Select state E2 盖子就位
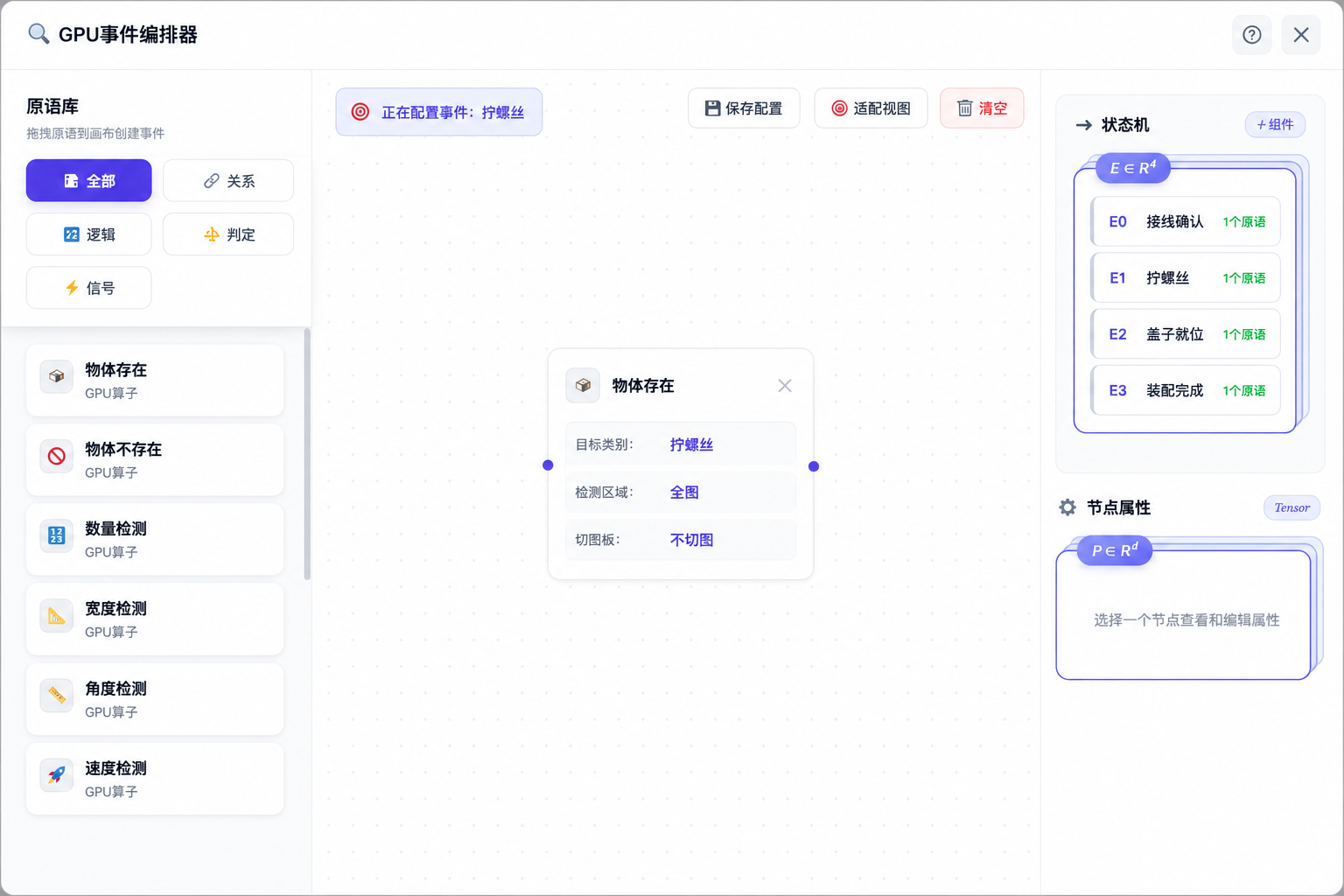1344x896 pixels. pyautogui.click(x=1186, y=334)
